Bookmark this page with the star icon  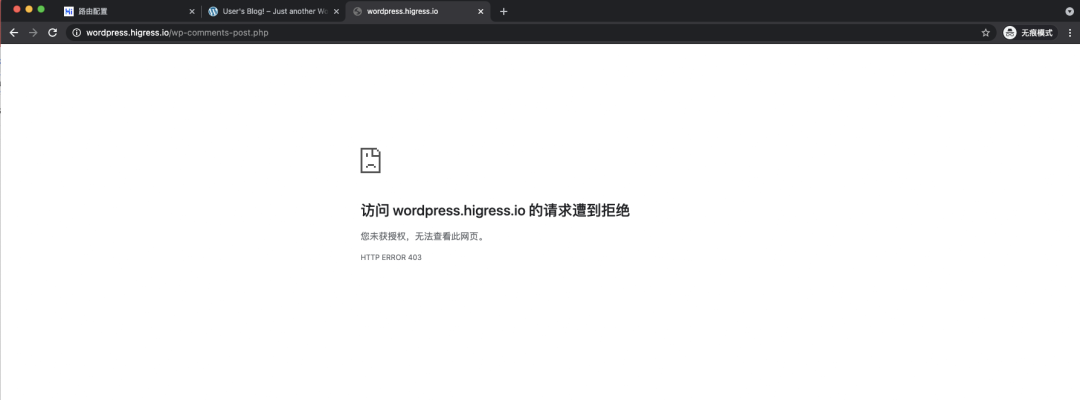point(986,32)
